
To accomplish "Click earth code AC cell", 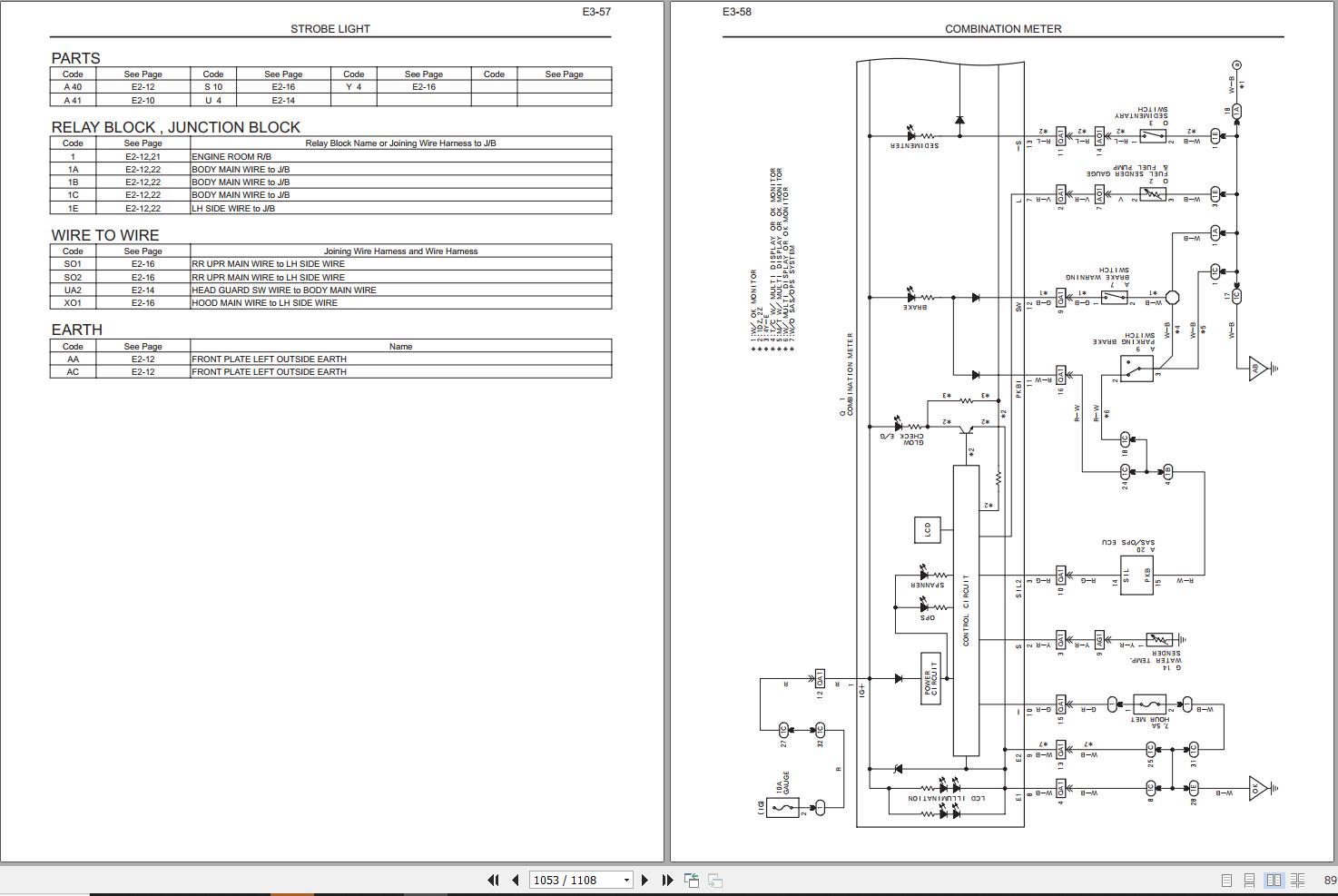I will (x=73, y=372).
